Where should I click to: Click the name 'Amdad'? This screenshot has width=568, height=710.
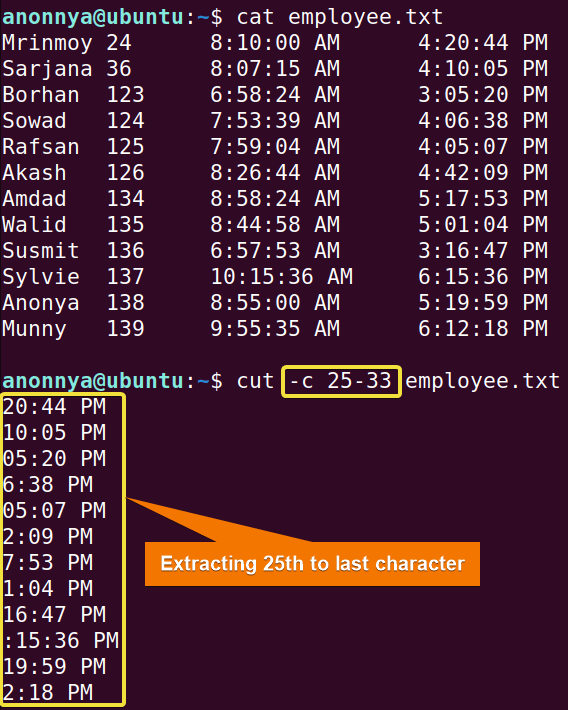coord(34,199)
